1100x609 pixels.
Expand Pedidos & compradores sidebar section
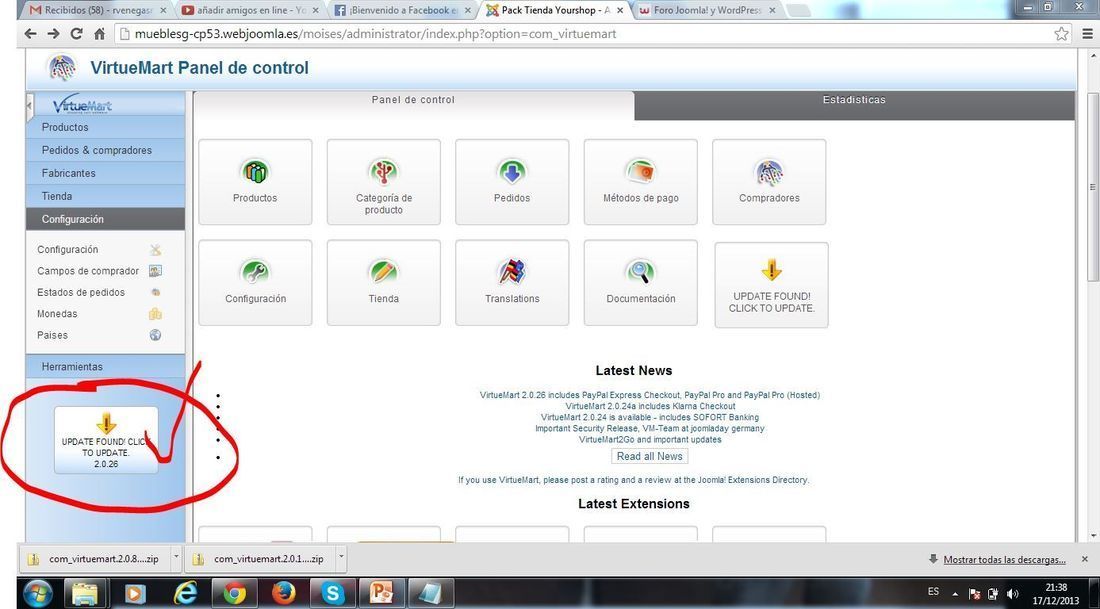tap(105, 150)
